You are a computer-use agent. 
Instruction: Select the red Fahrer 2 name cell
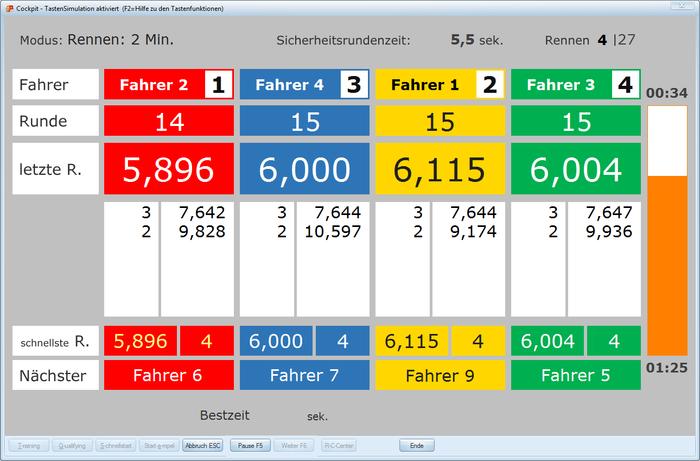pyautogui.click(x=154, y=85)
